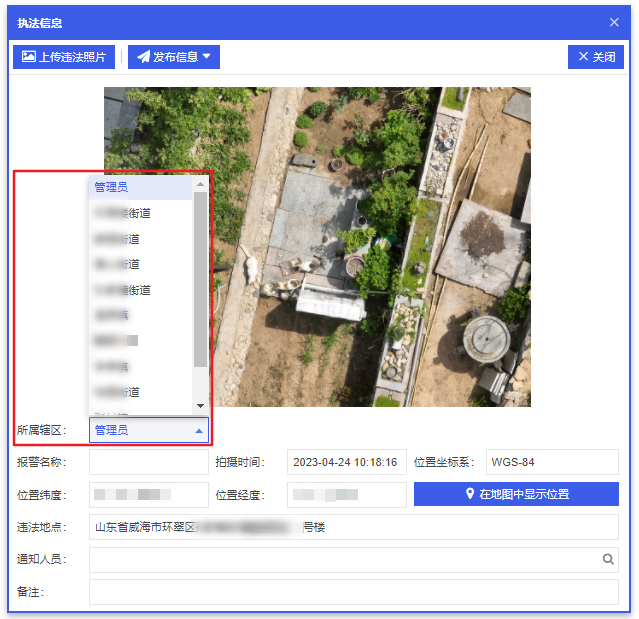Click the search magnifier in 通知人员 field
This screenshot has height=619, width=639.
pyautogui.click(x=608, y=560)
